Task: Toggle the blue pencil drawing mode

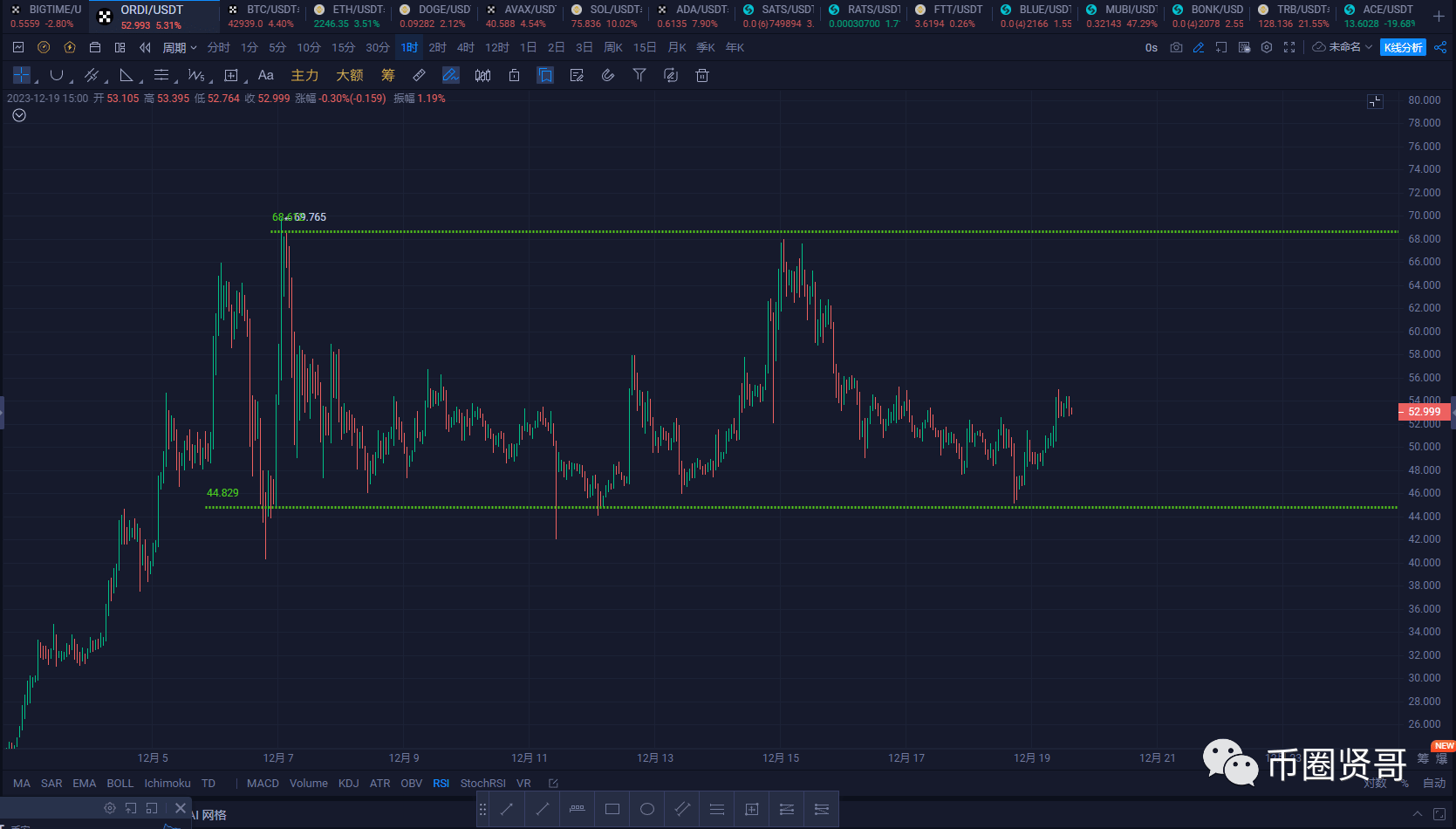Action: click(1199, 47)
